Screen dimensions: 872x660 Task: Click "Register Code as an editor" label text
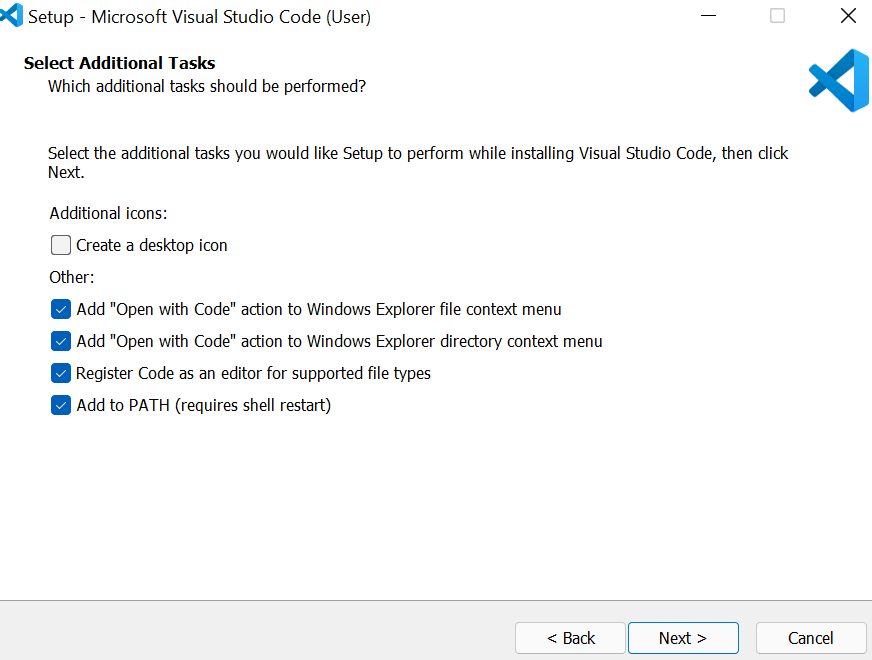(x=254, y=373)
